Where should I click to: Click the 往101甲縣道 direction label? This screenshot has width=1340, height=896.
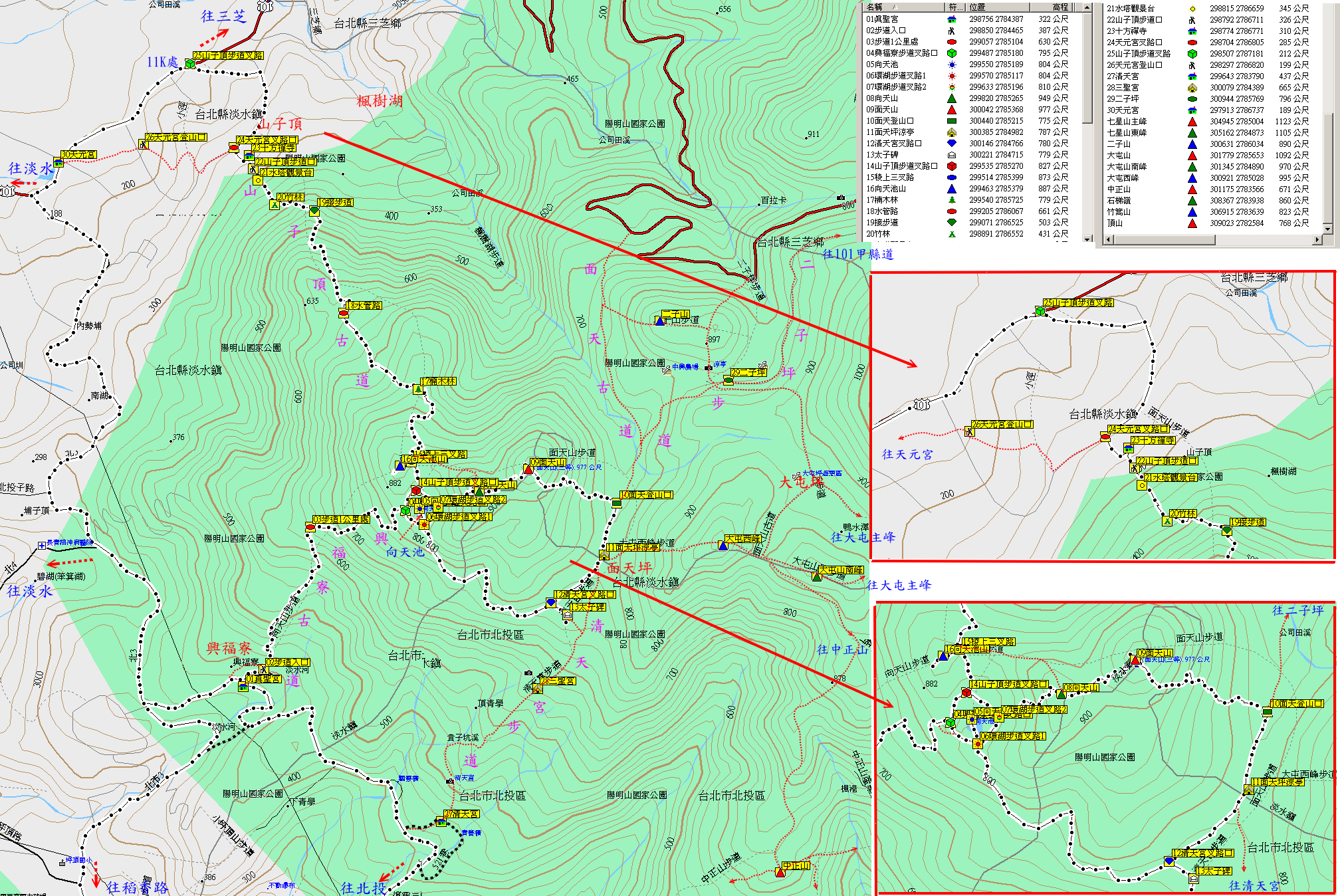pyautogui.click(x=857, y=254)
